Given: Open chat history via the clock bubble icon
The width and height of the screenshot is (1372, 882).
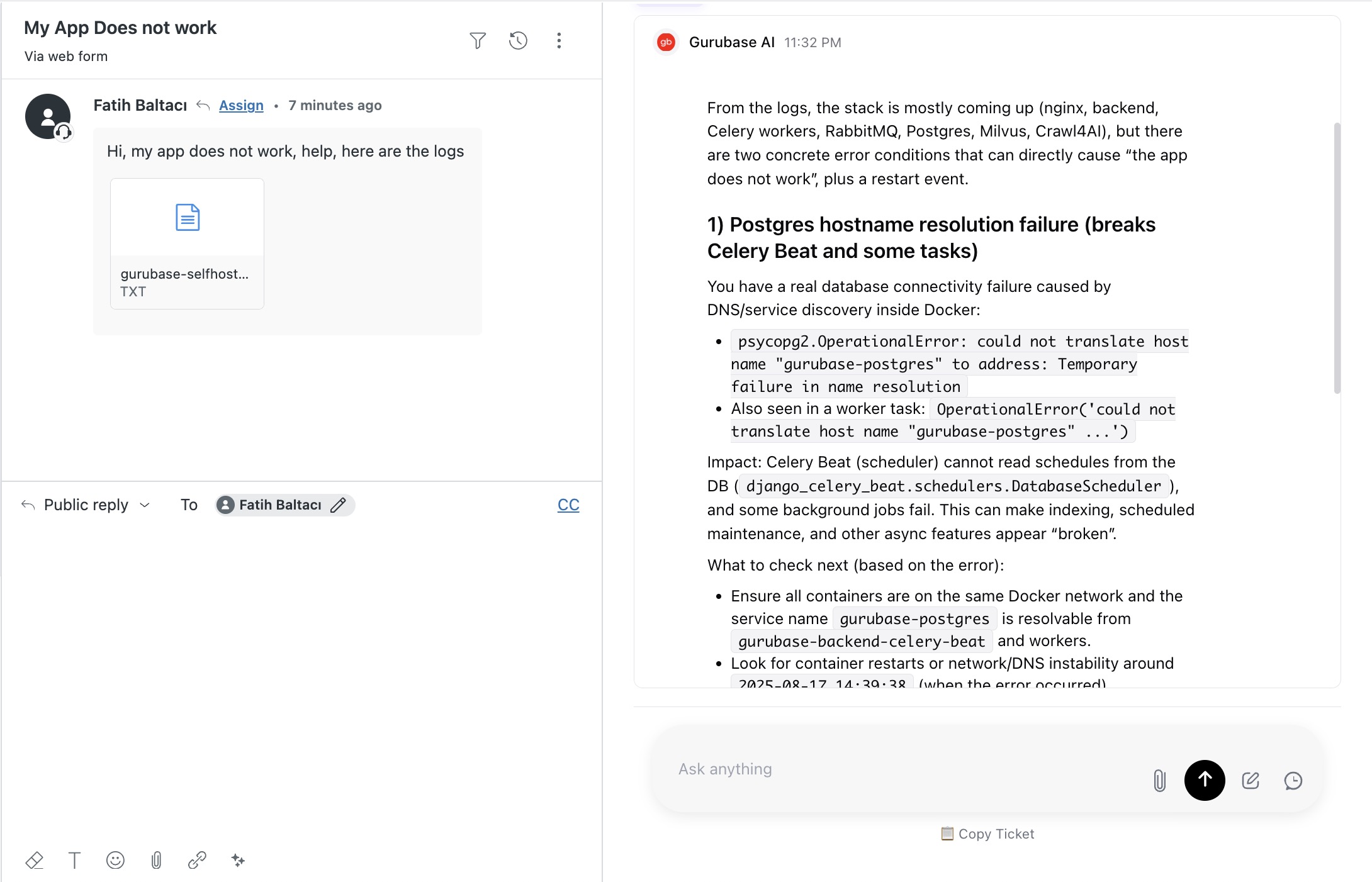Looking at the screenshot, I should click(x=1294, y=781).
